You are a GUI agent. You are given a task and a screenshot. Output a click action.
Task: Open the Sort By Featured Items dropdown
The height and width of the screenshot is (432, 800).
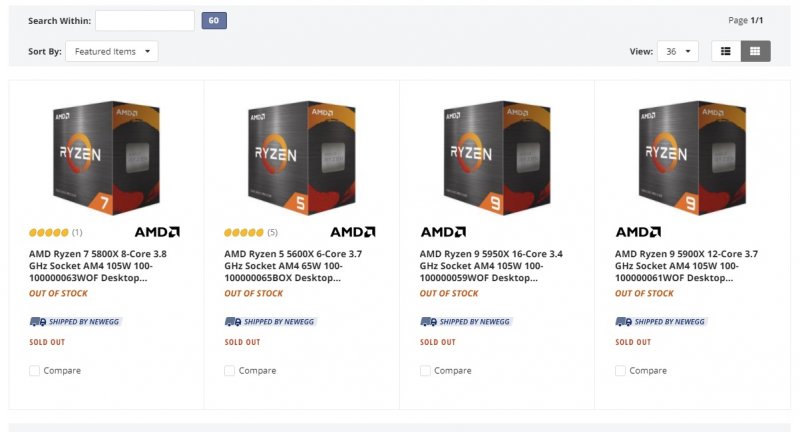[x=111, y=51]
